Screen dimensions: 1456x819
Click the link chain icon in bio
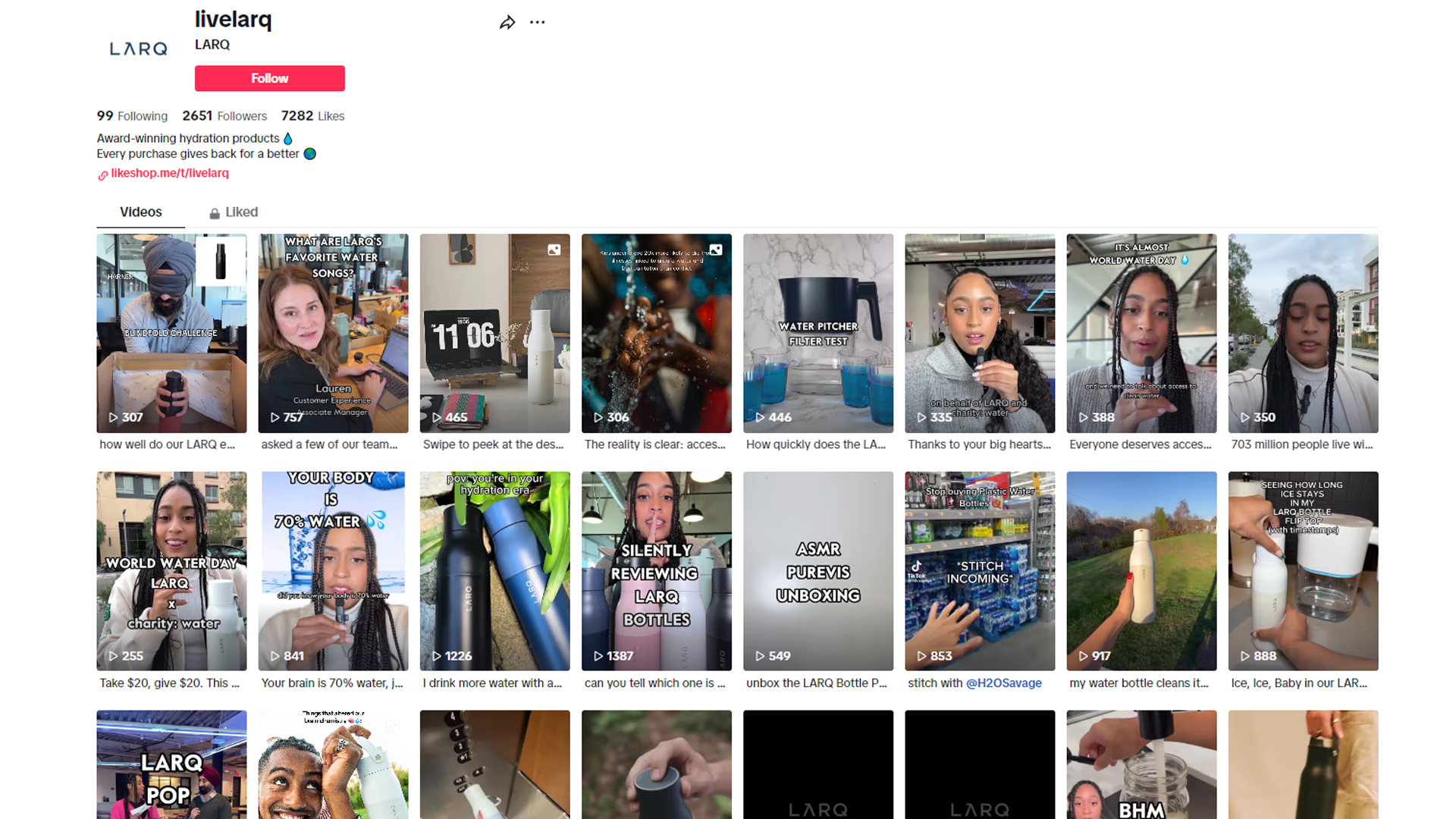[102, 175]
